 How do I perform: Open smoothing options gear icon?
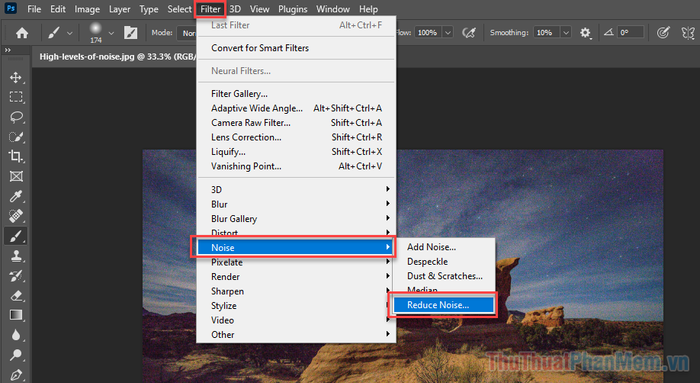click(585, 33)
